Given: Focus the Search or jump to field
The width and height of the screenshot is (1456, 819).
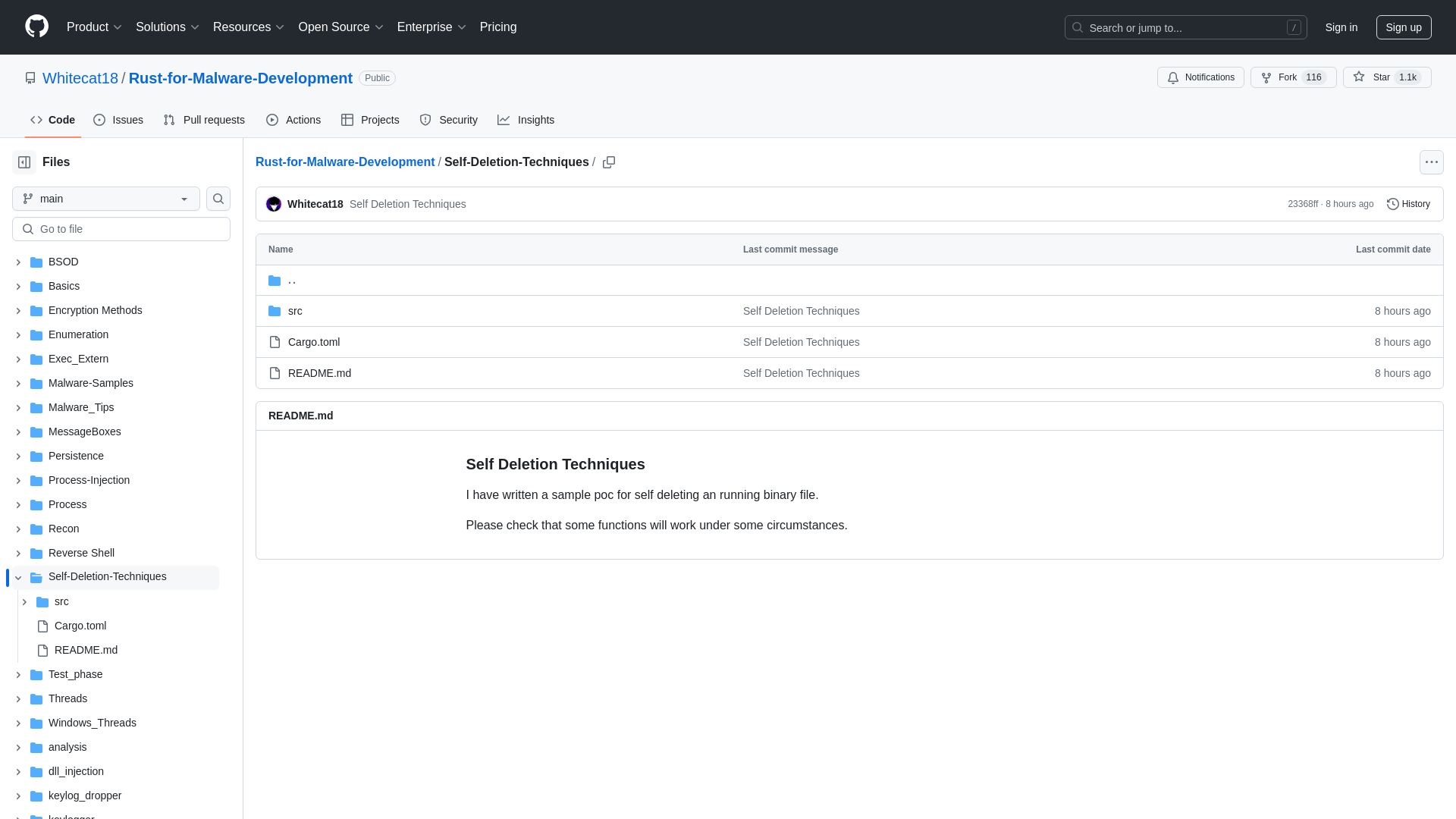Looking at the screenshot, I should [1185, 27].
